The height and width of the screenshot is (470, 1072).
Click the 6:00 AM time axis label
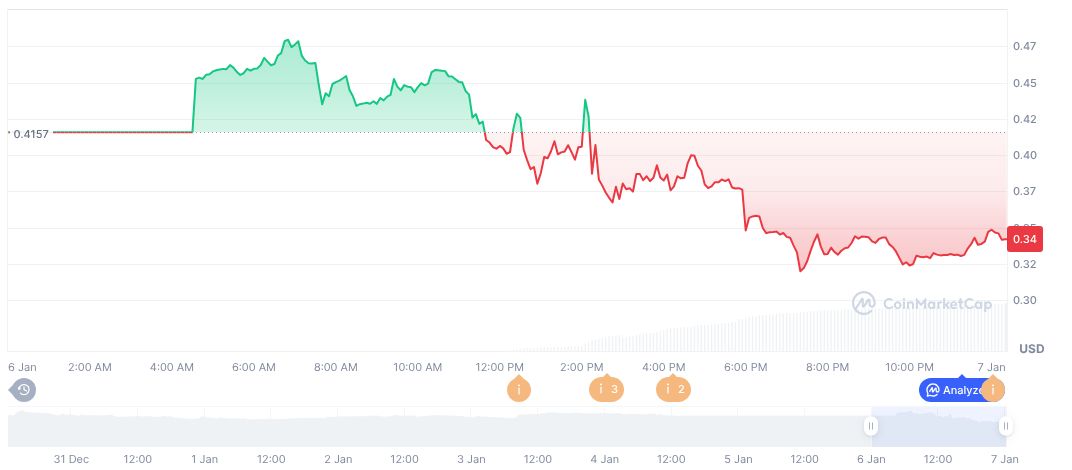pos(254,368)
